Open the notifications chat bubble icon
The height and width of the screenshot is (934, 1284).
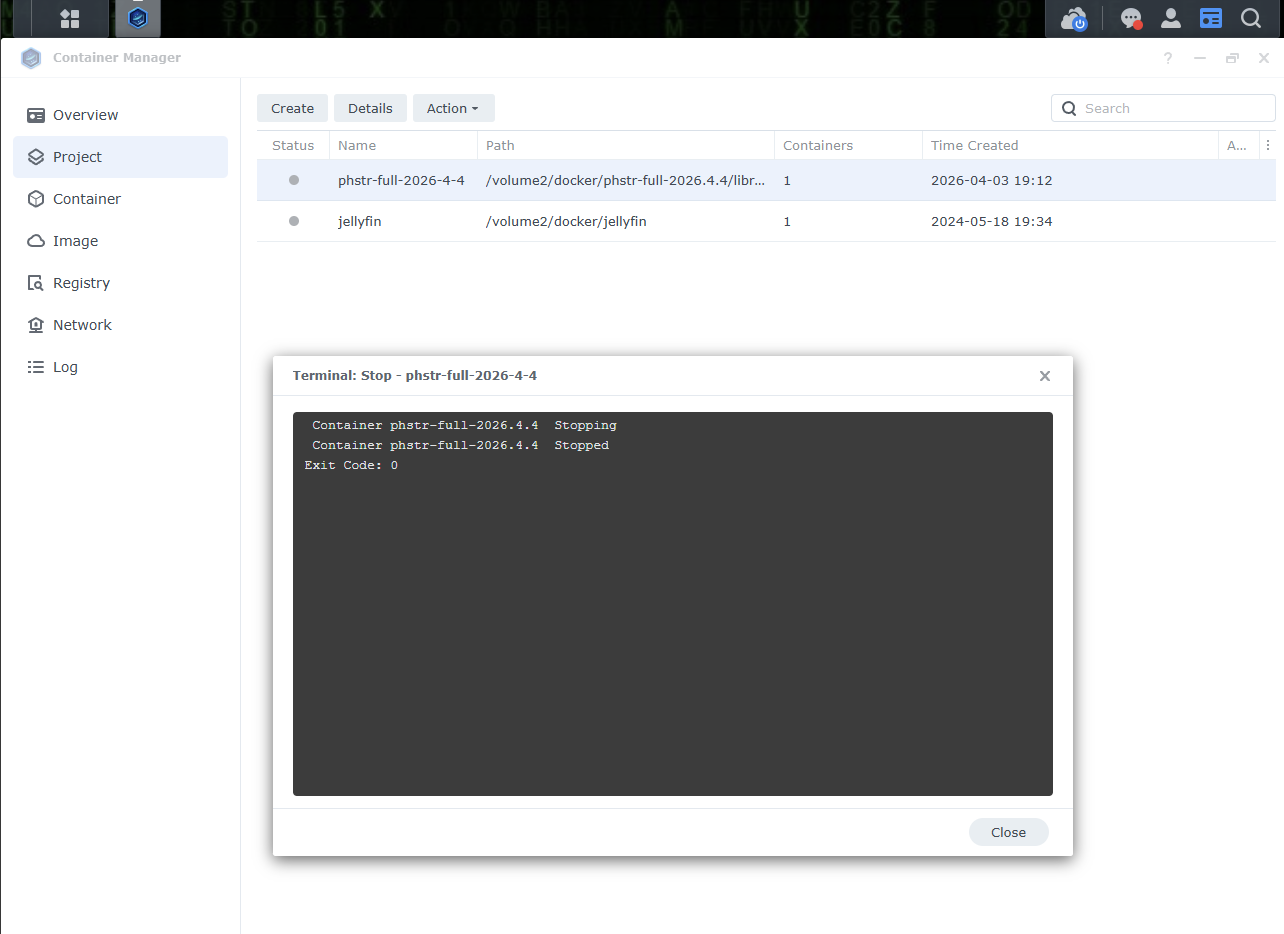click(1131, 18)
